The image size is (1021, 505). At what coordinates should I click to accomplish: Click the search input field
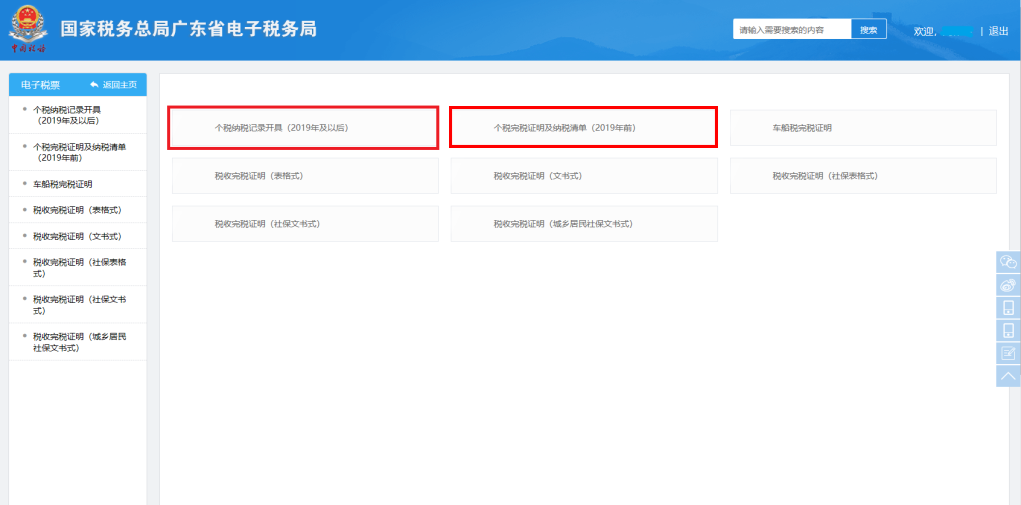(x=792, y=30)
